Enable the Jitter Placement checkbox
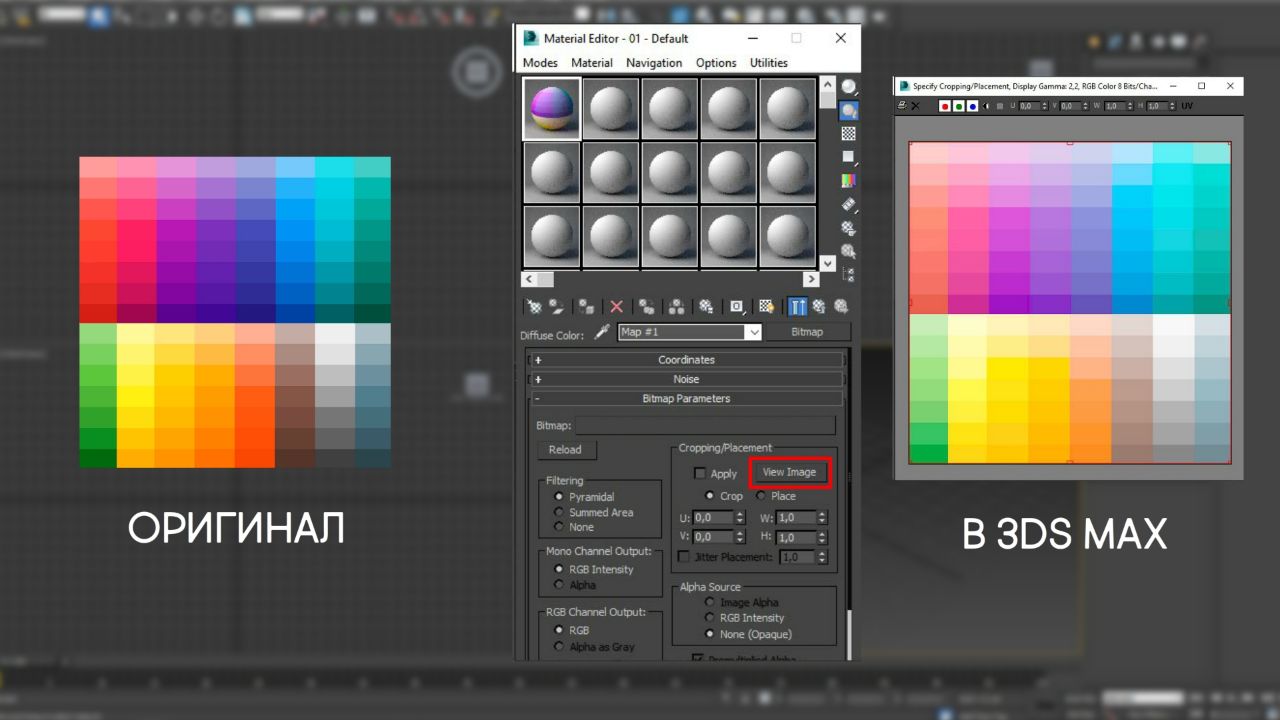 (684, 557)
